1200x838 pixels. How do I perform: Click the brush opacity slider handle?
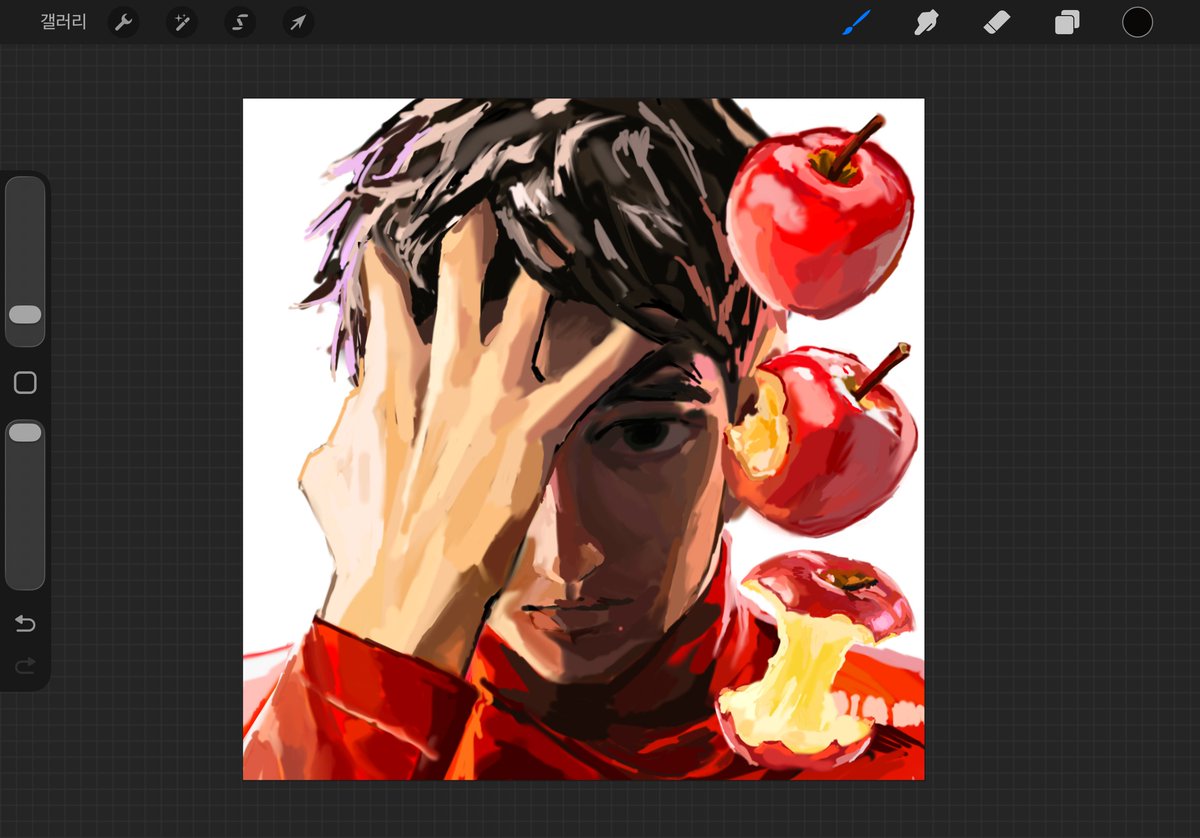coord(25,432)
